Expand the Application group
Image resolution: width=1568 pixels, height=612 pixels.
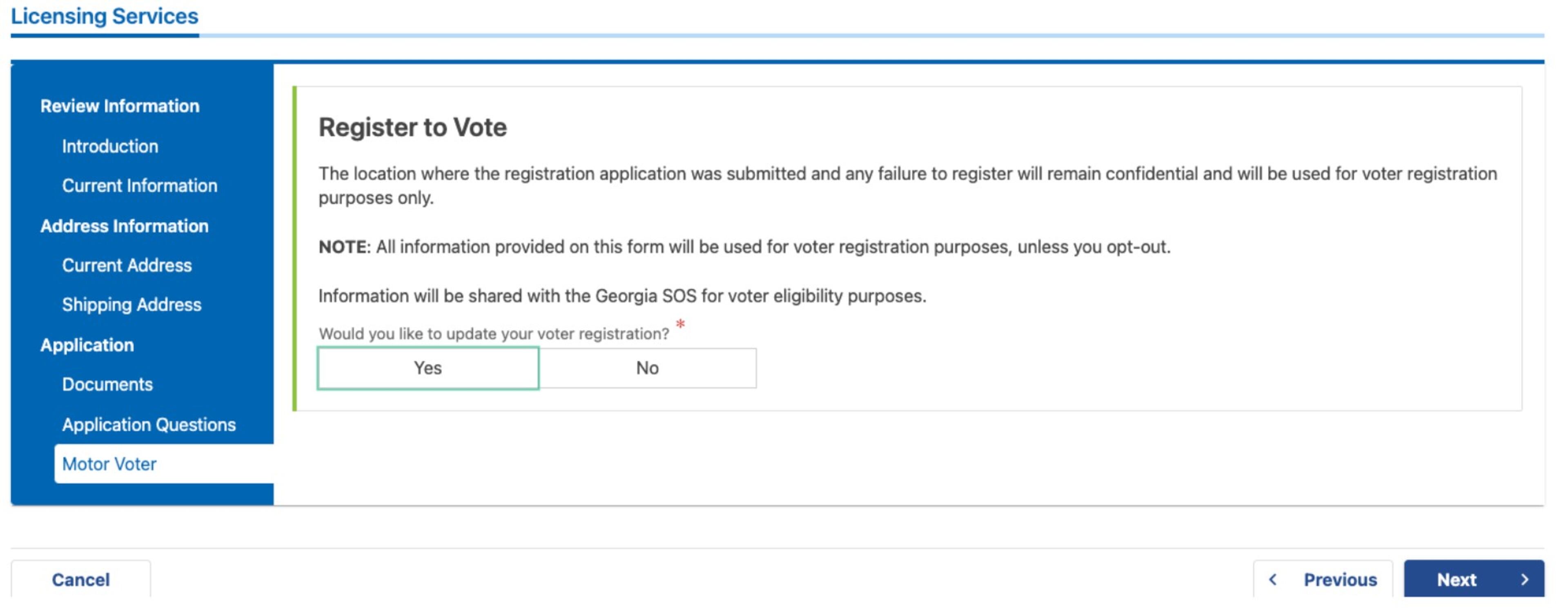click(x=88, y=344)
